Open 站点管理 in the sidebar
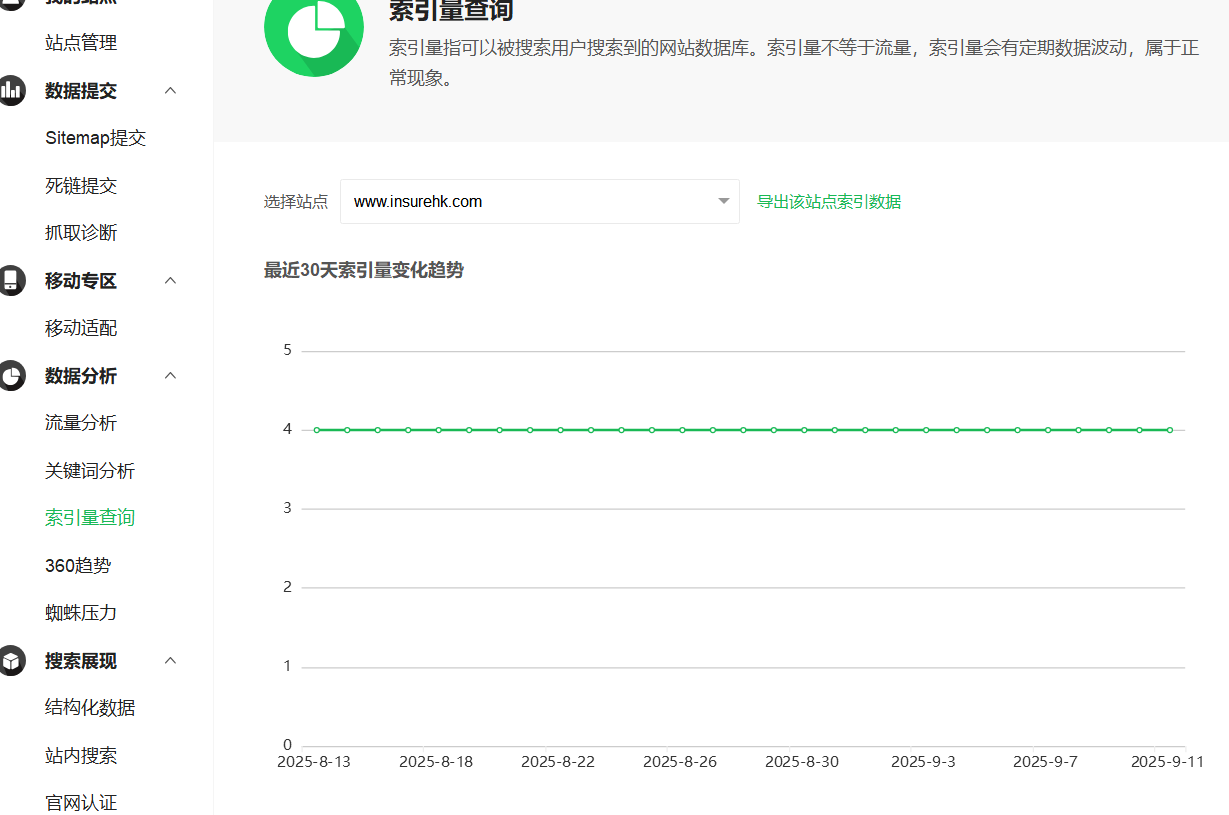Image resolution: width=1229 pixels, height=815 pixels. point(81,43)
